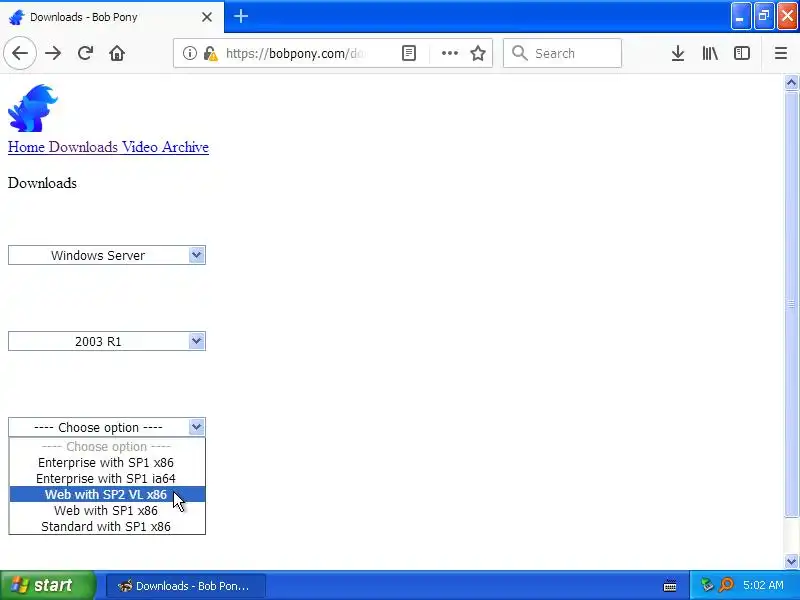The width and height of the screenshot is (800, 600).
Task: Click the vertical scrollbar thumb
Action: pyautogui.click(x=791, y=304)
